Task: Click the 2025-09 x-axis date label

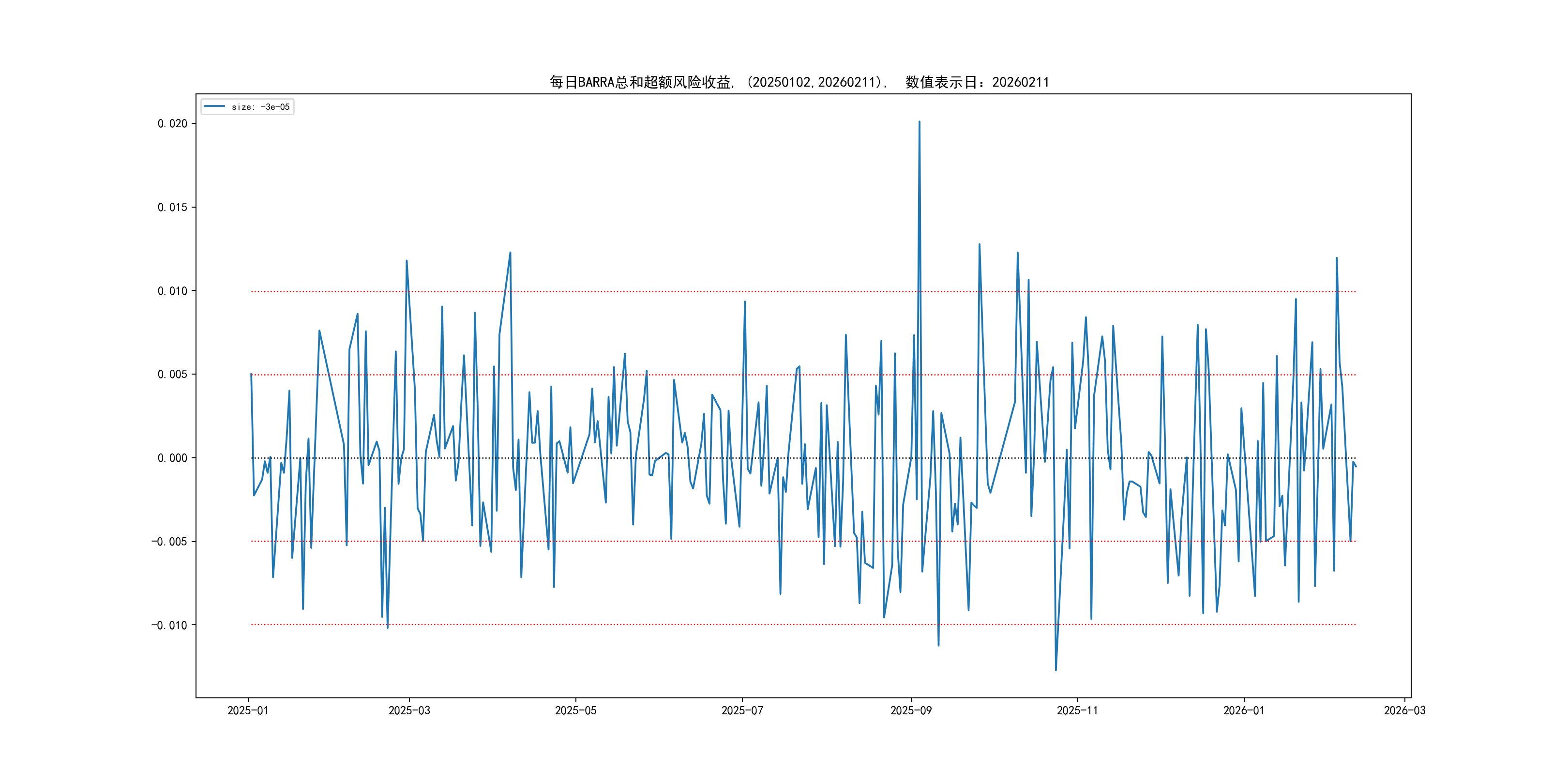Action: [x=911, y=710]
